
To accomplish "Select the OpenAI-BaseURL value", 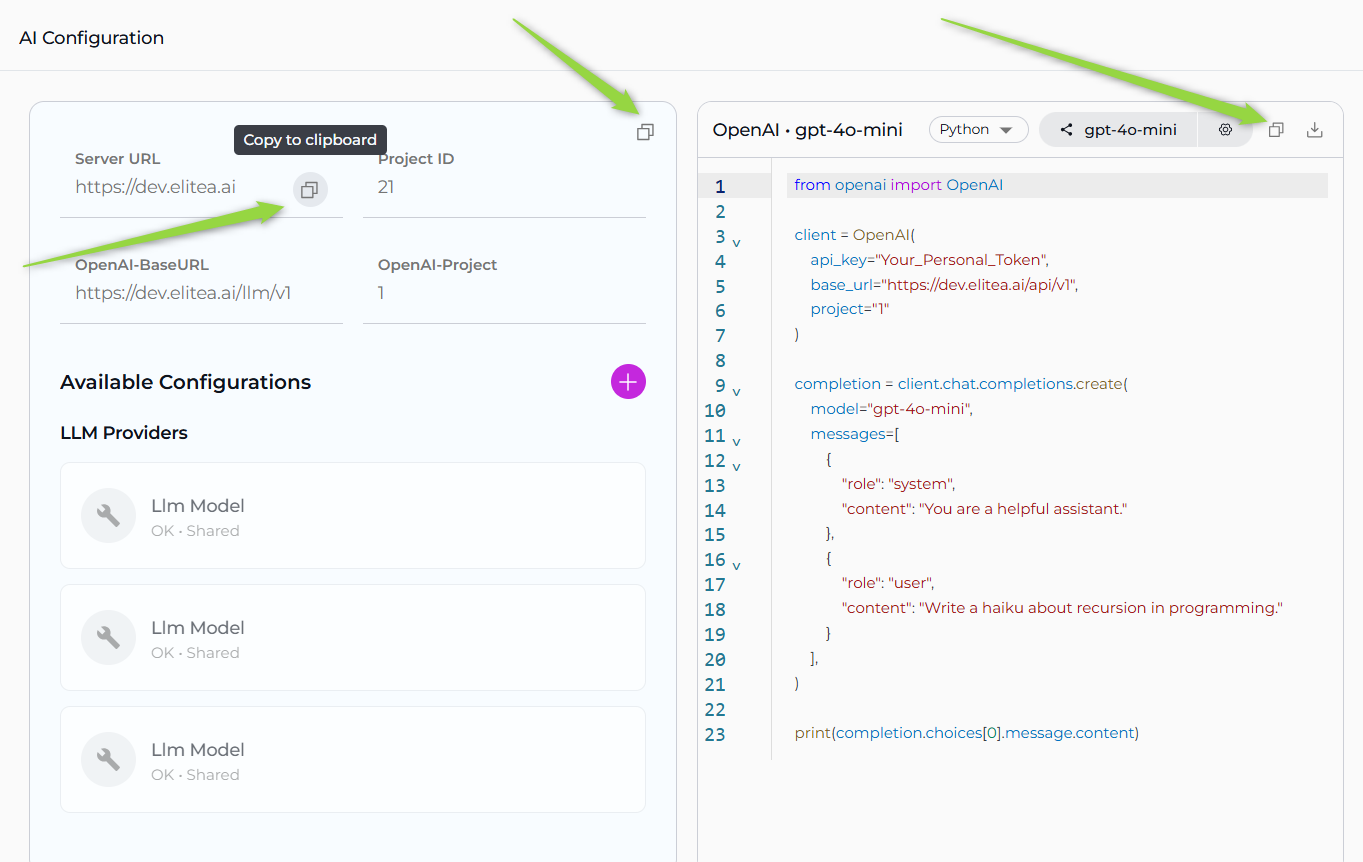I will coord(183,293).
